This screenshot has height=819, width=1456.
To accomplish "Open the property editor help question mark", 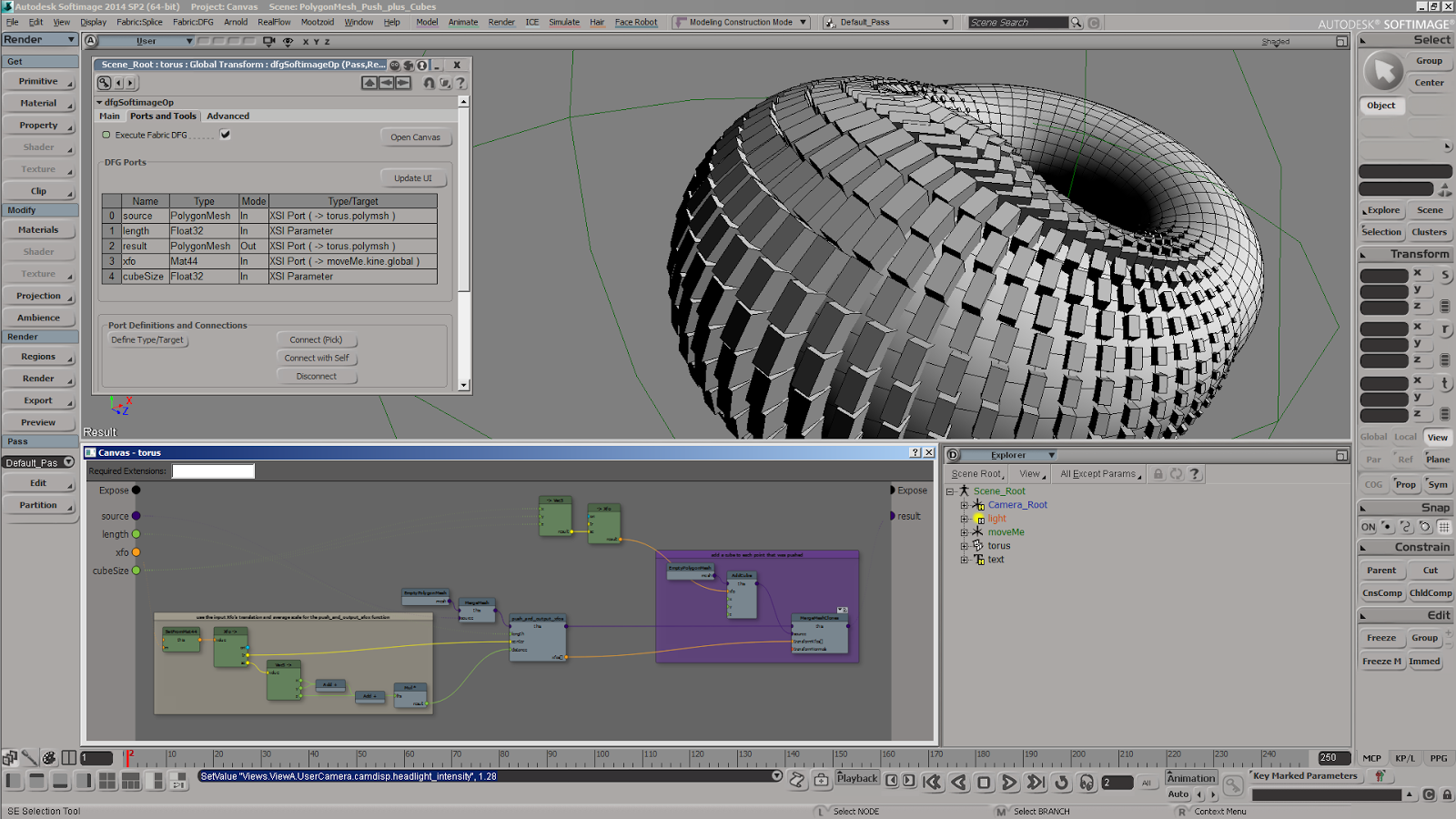I will click(460, 83).
